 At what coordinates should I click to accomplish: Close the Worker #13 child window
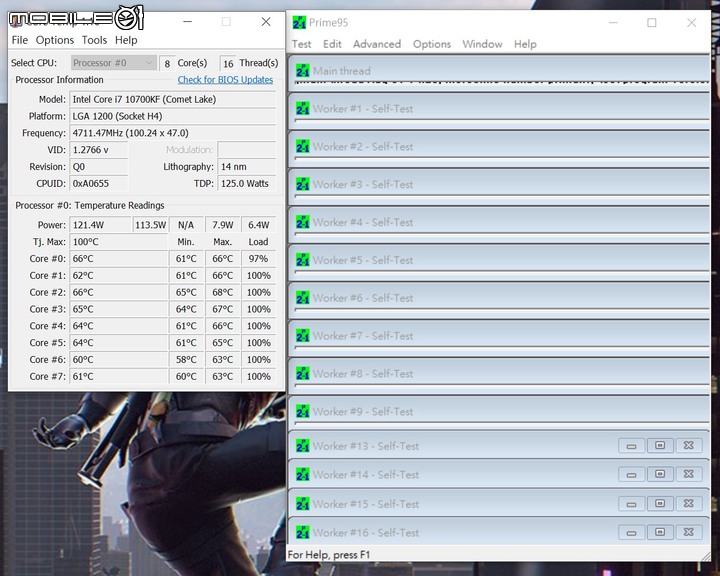coord(688,446)
